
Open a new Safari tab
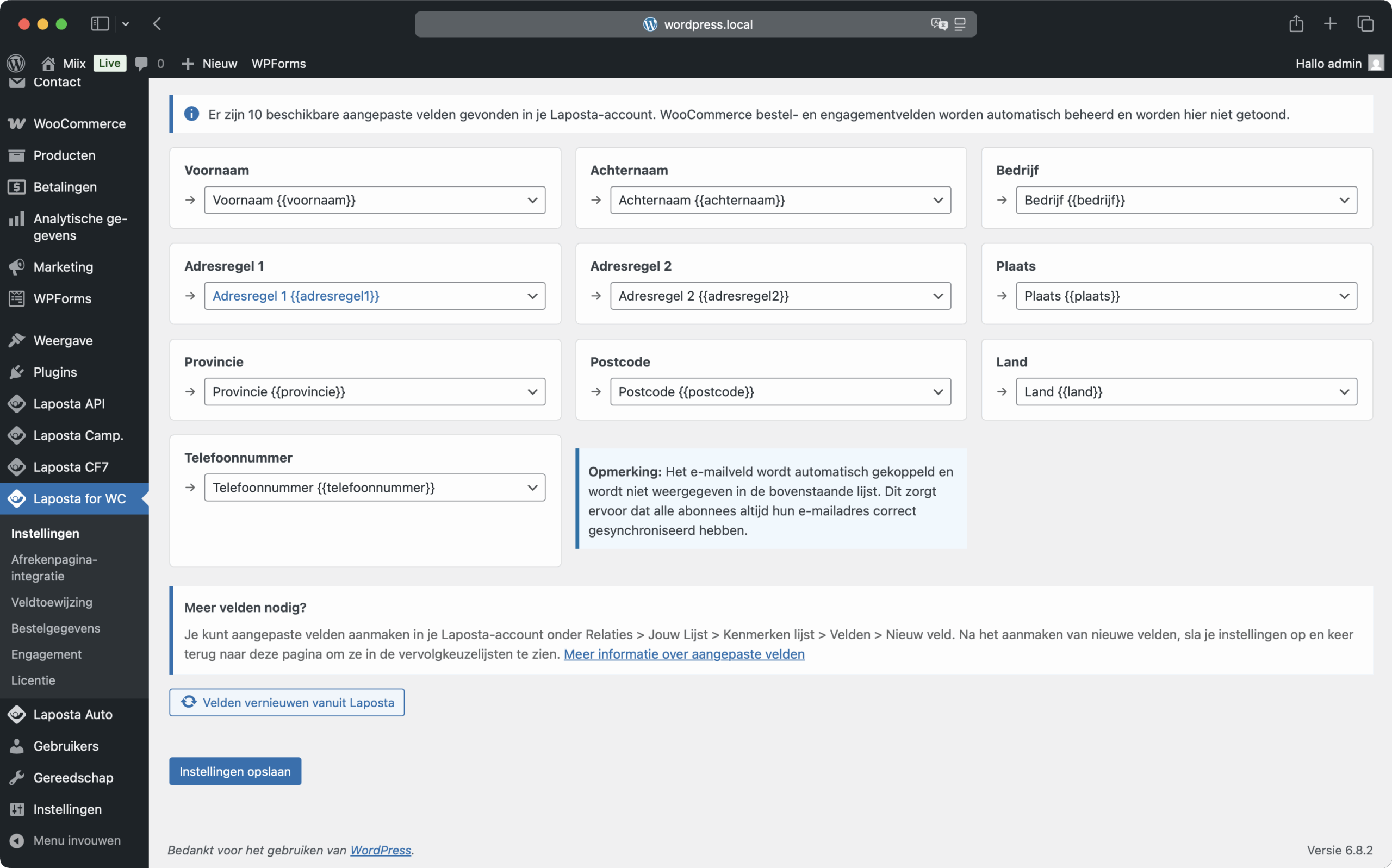[x=1330, y=23]
